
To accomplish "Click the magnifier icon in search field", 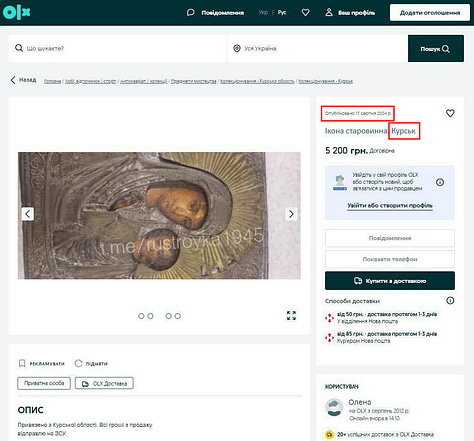I will click(x=19, y=48).
